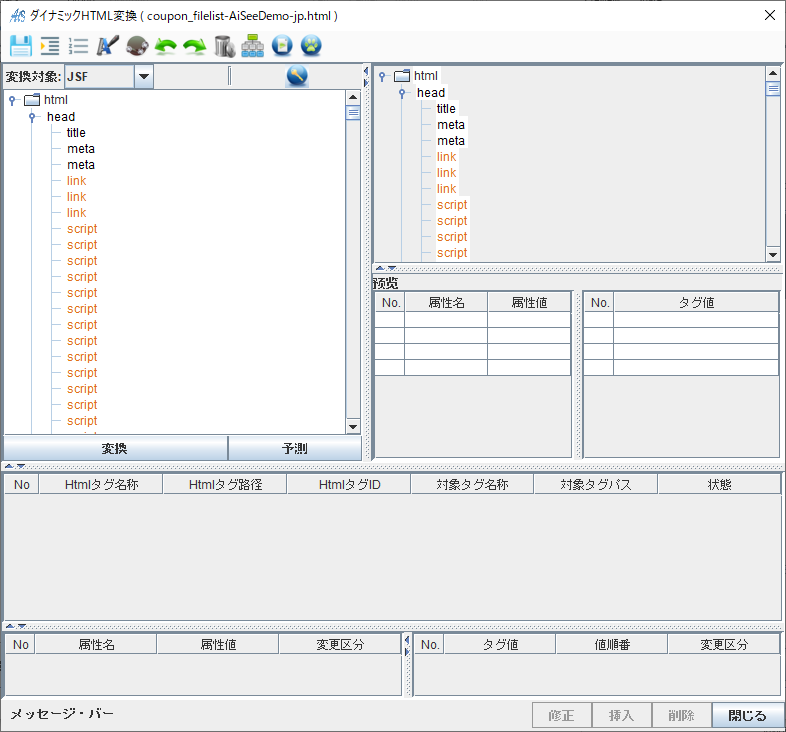Click the numbered list toolbar icon
This screenshot has height=732, width=786.
(78, 46)
